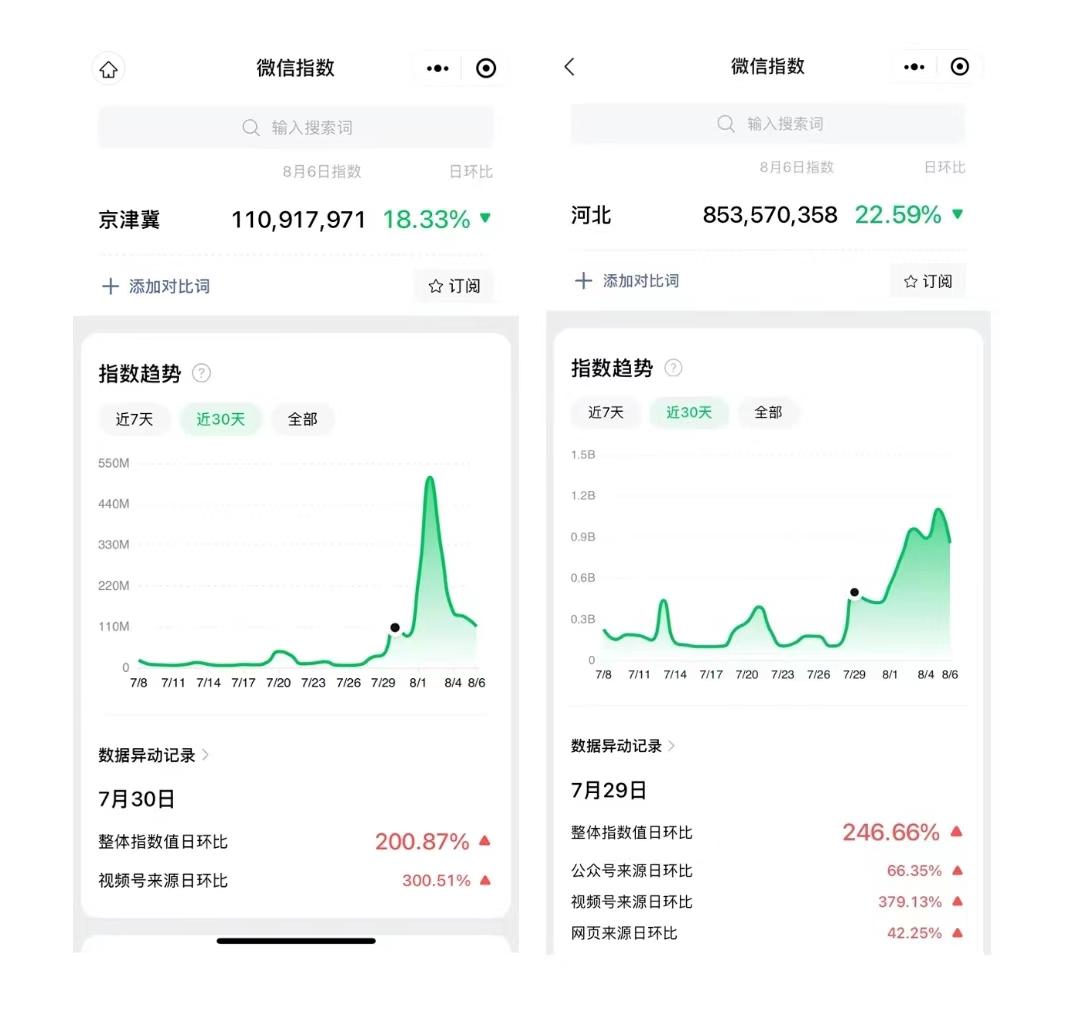
Task: Click the search field in left 京津冀 screen
Action: [295, 127]
